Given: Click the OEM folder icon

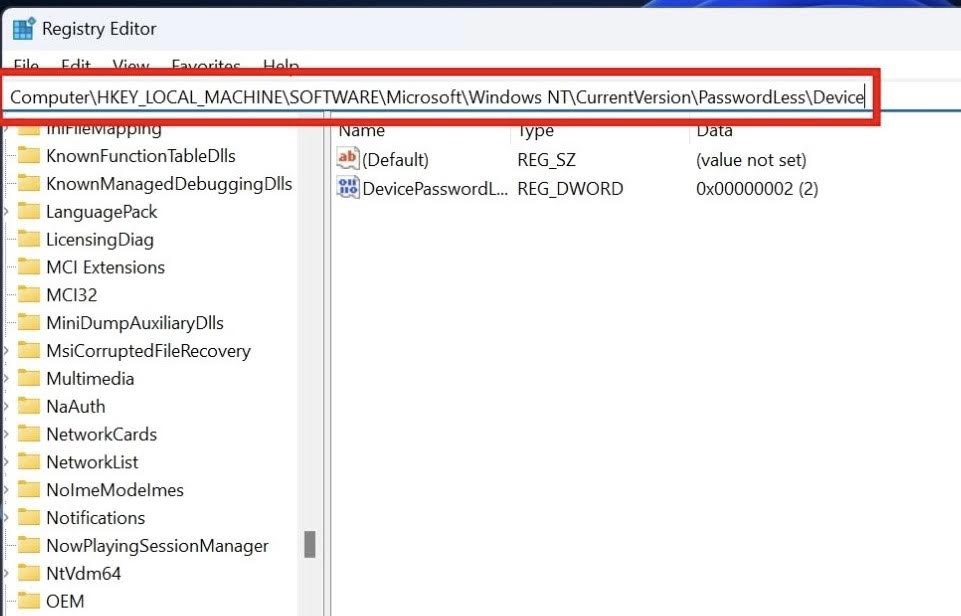Looking at the screenshot, I should [x=30, y=601].
